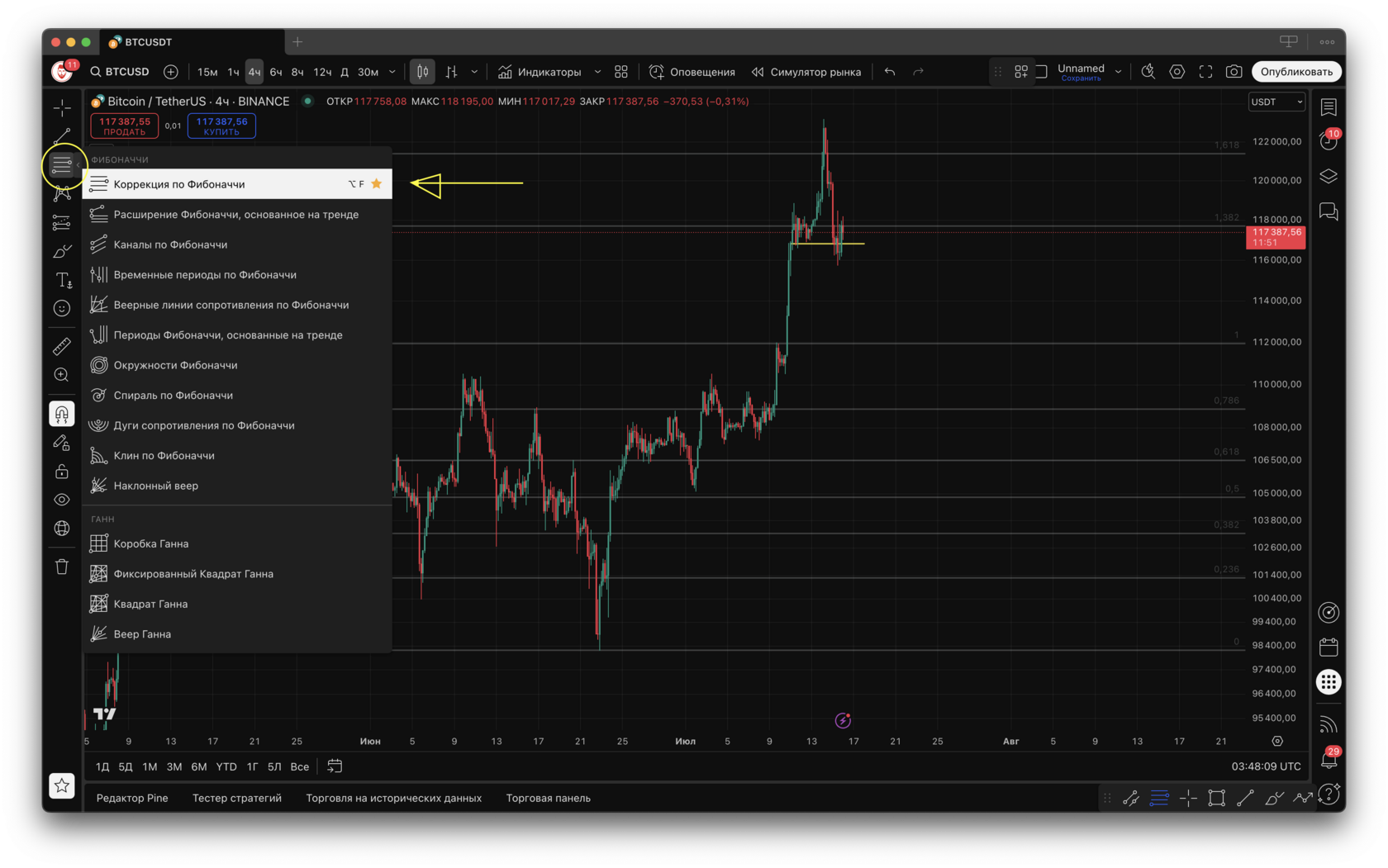Add a symbol with the plus icon
The image size is (1388, 868).
click(x=171, y=72)
